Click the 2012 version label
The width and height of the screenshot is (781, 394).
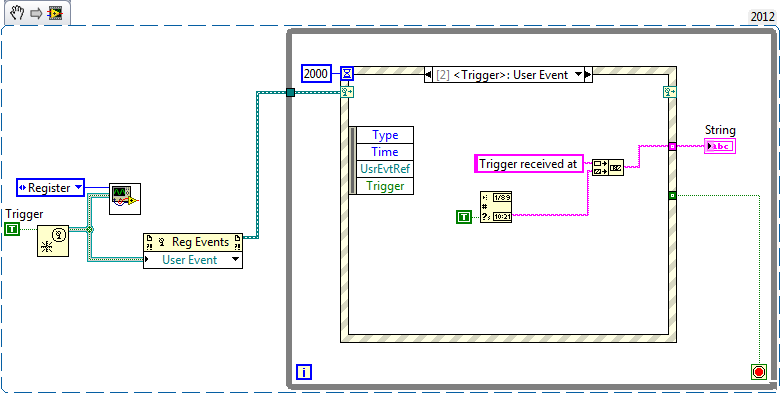(762, 16)
